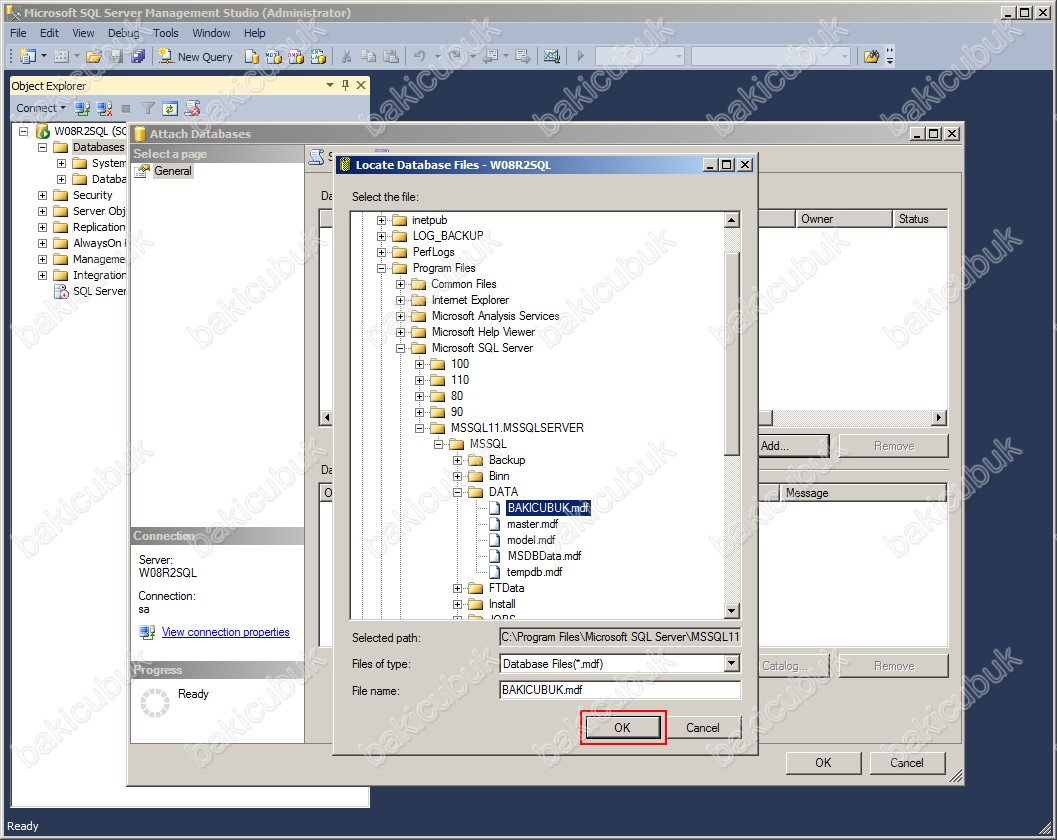1057x840 pixels.
Task: Open the Help menu
Action: (x=255, y=33)
